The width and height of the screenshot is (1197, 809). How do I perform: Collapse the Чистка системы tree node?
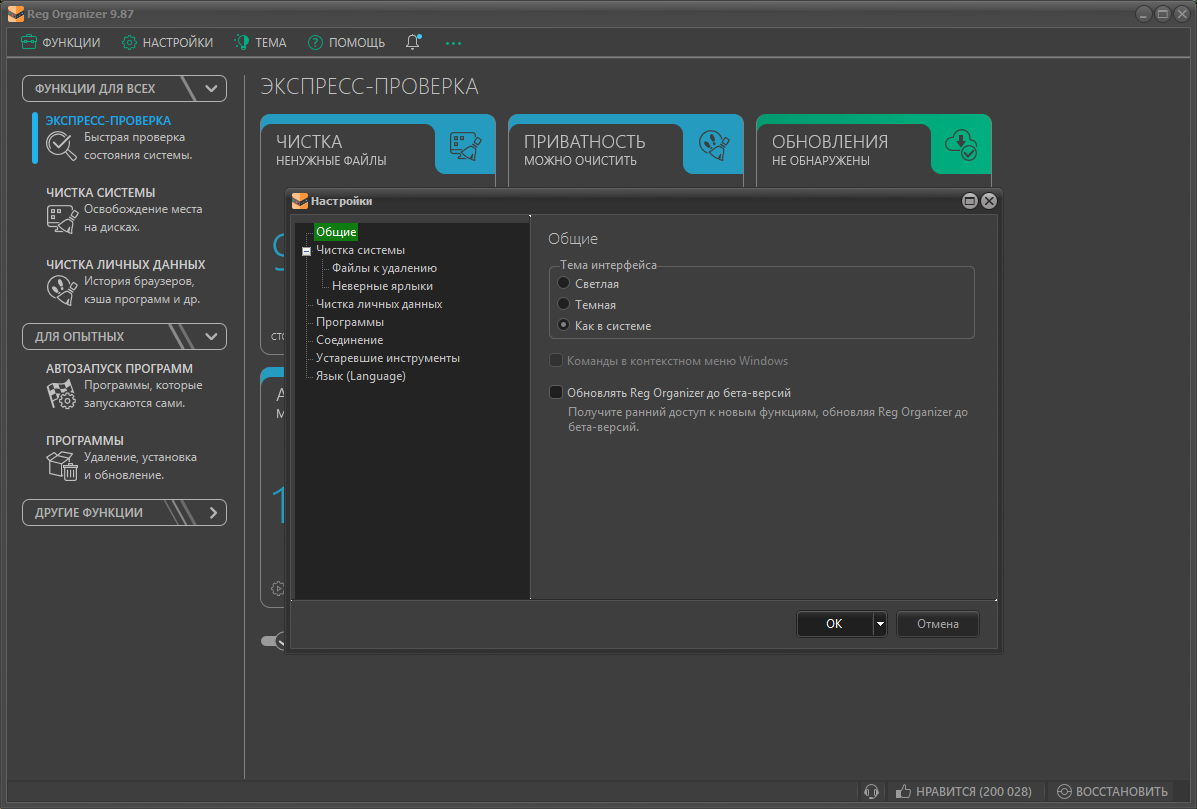pos(307,251)
